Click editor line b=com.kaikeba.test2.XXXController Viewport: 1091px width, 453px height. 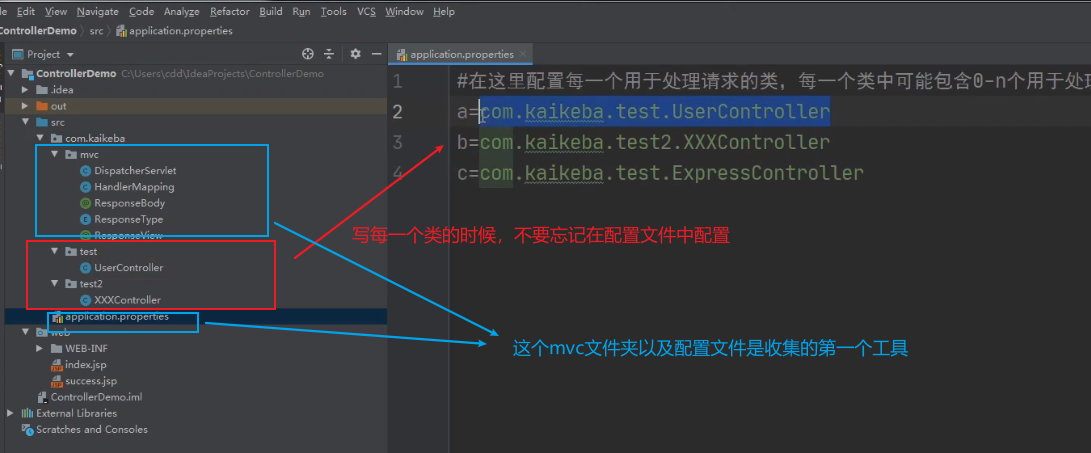[644, 143]
